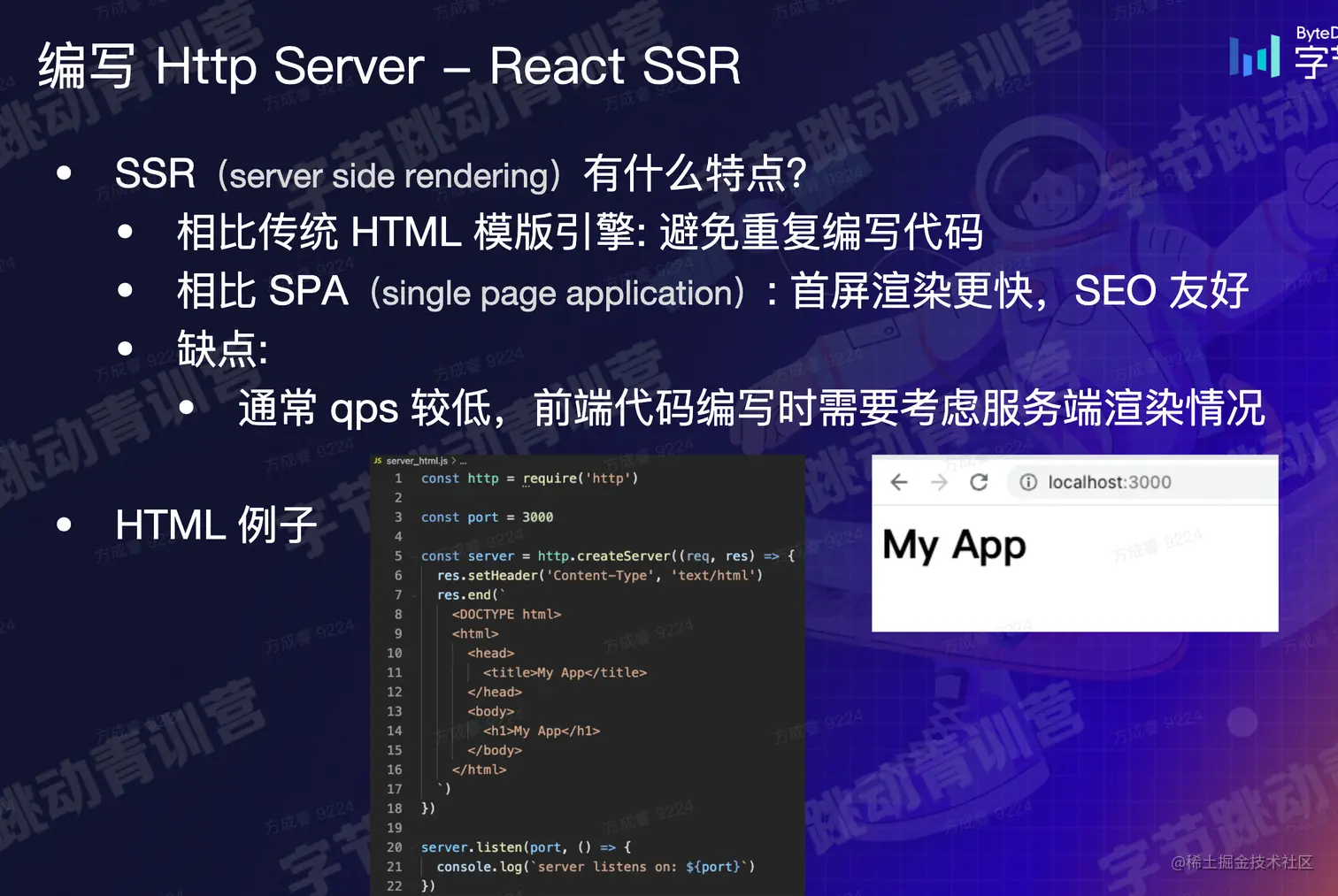The image size is (1338, 896).
Task: Click the '<h1>My App</h1>' code line
Action: 542,731
